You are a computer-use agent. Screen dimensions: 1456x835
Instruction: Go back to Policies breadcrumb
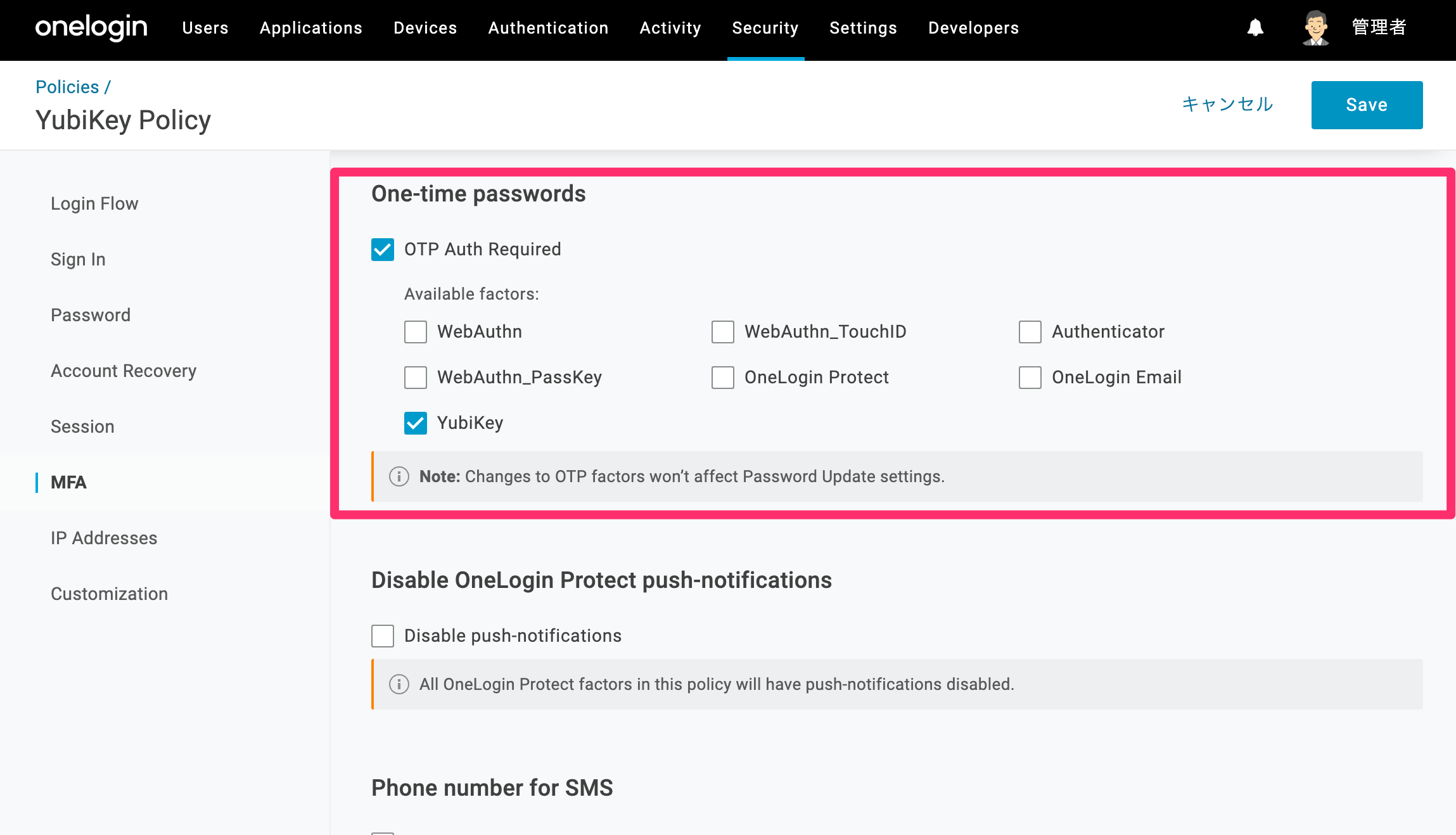(67, 87)
